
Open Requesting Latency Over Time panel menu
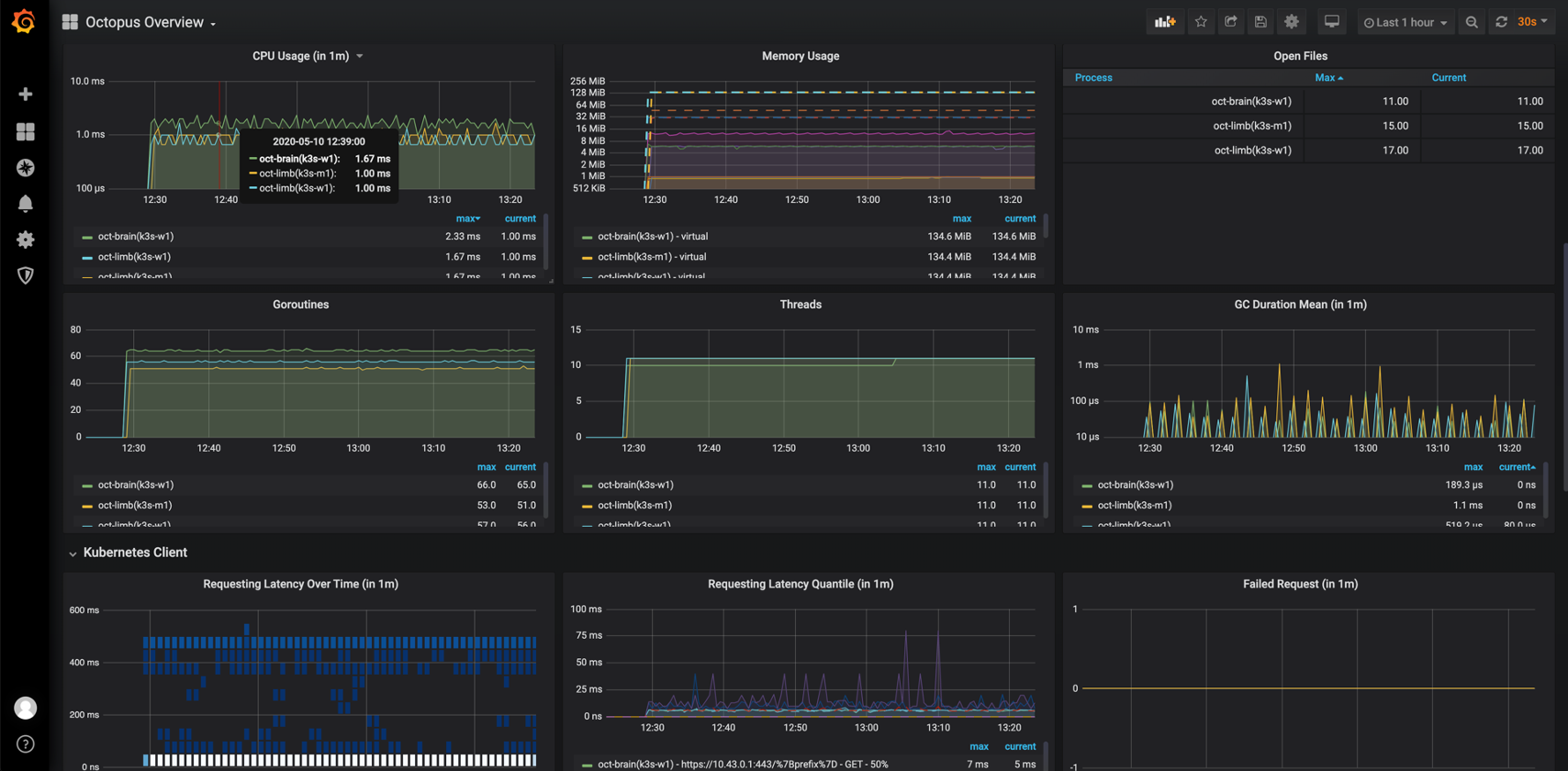(300, 584)
